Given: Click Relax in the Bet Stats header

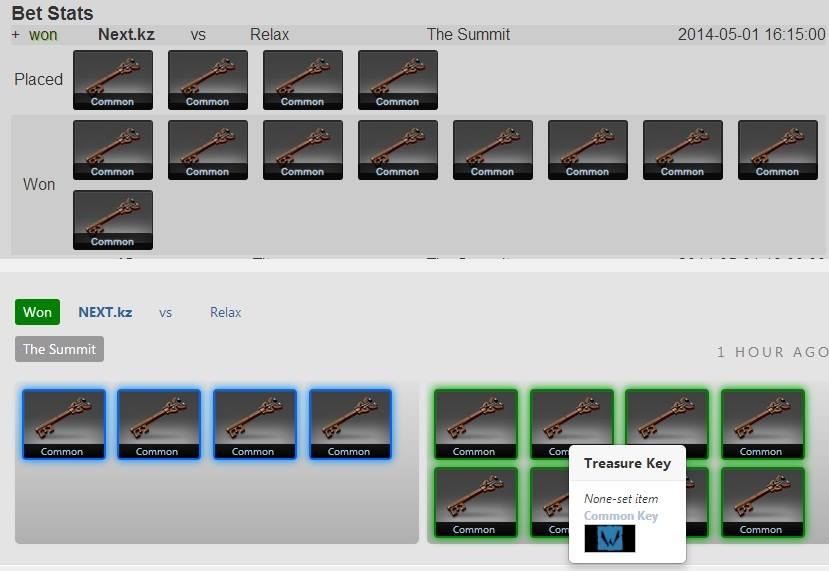Looking at the screenshot, I should pos(270,35).
